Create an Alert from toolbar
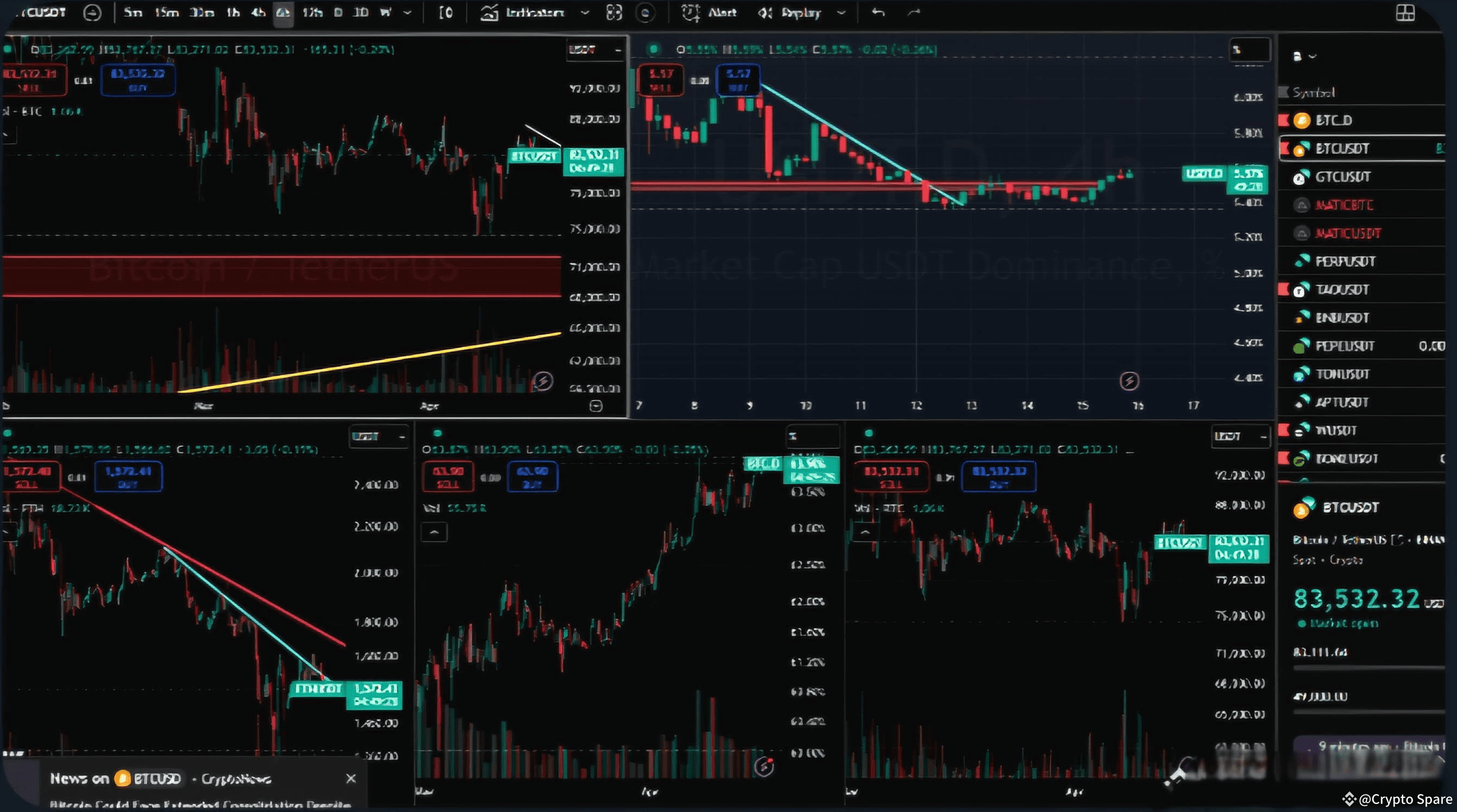Image resolution: width=1457 pixels, height=812 pixels. click(710, 12)
